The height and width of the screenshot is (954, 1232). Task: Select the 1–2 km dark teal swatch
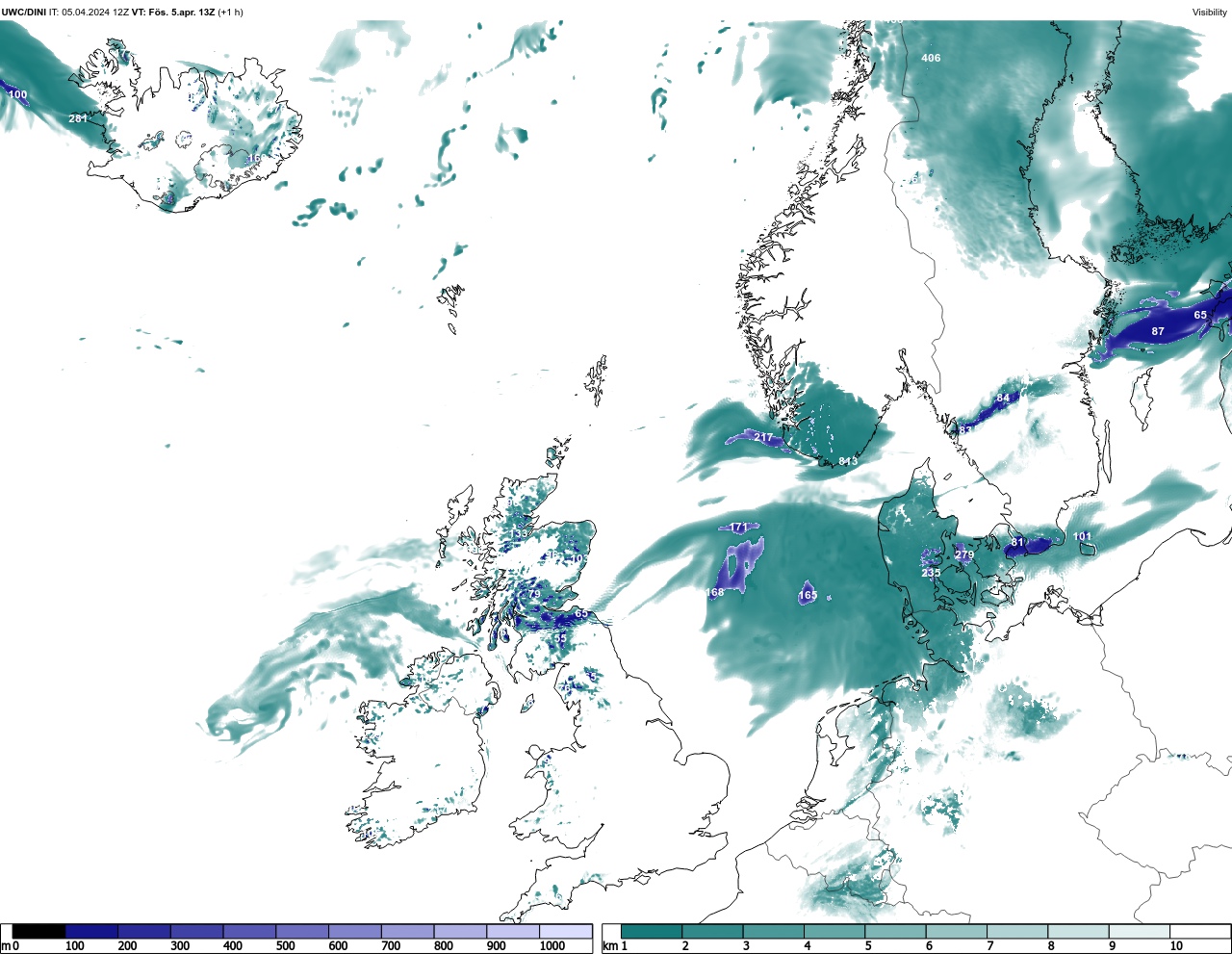(x=652, y=931)
